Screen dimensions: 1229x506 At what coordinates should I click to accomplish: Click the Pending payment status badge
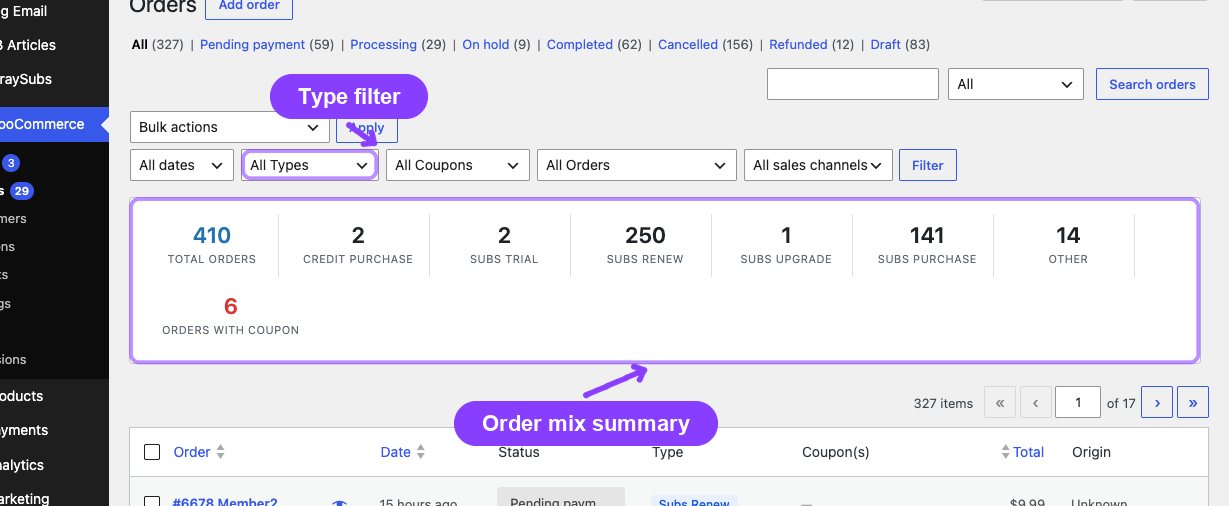click(560, 497)
